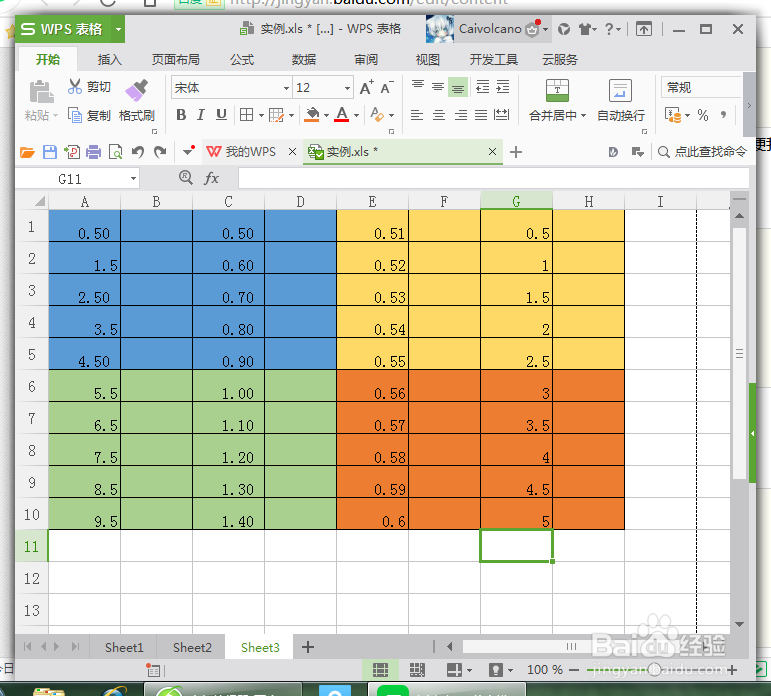Switch to Sheet2 tab
The height and width of the screenshot is (696, 771).
192,647
